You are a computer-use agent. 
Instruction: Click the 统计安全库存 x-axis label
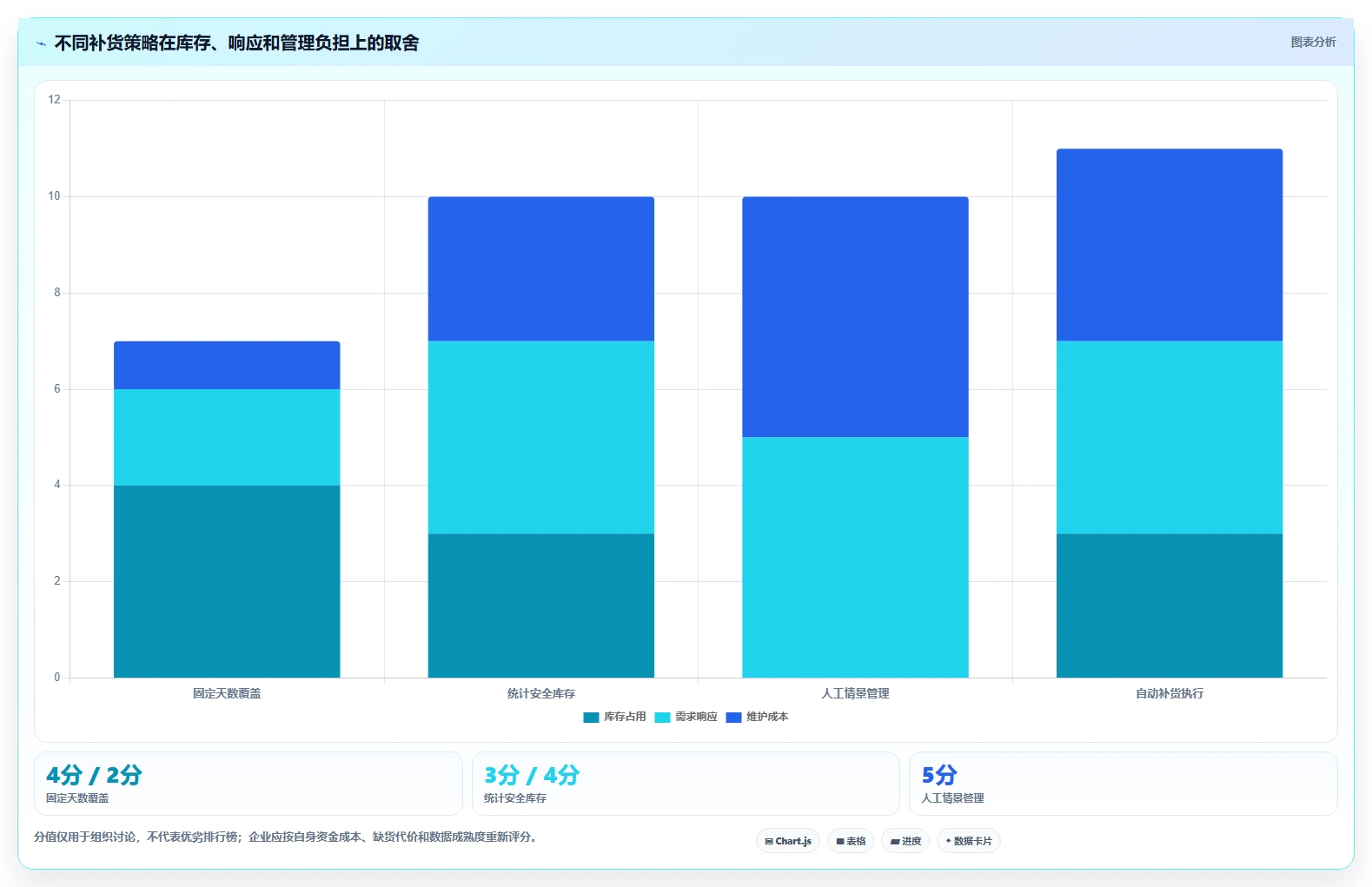[x=541, y=693]
